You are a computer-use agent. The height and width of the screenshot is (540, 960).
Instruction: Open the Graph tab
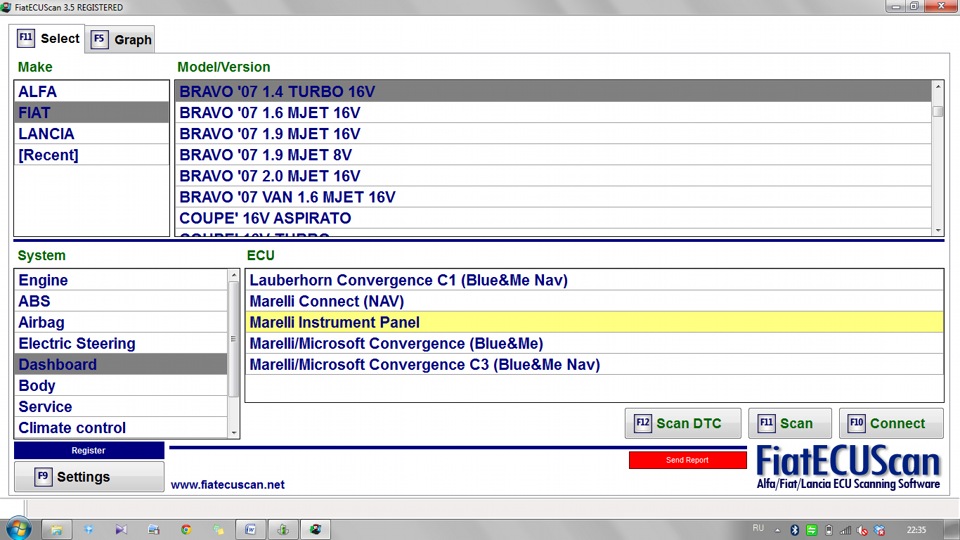[x=120, y=40]
